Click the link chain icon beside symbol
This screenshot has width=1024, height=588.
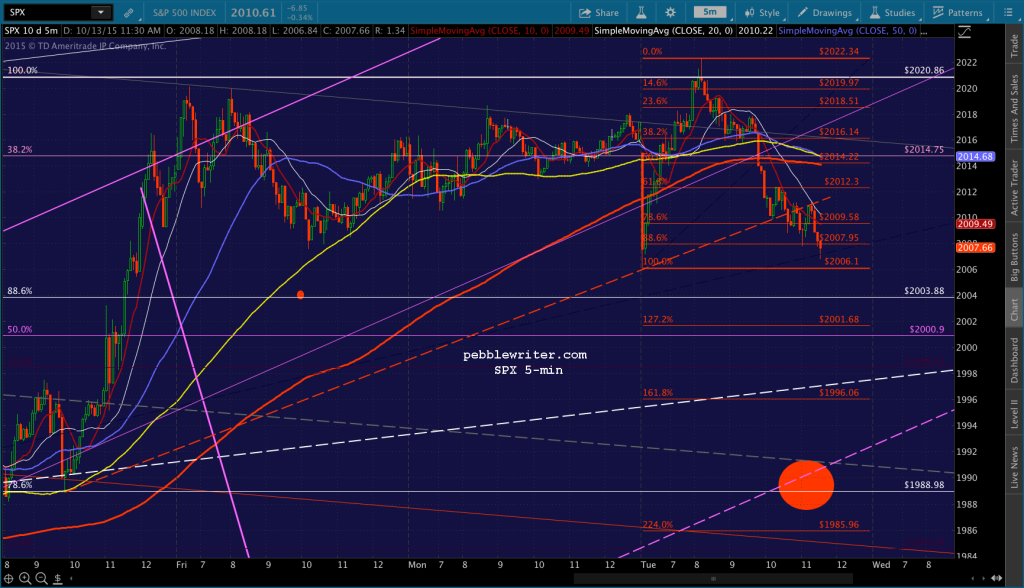(129, 12)
